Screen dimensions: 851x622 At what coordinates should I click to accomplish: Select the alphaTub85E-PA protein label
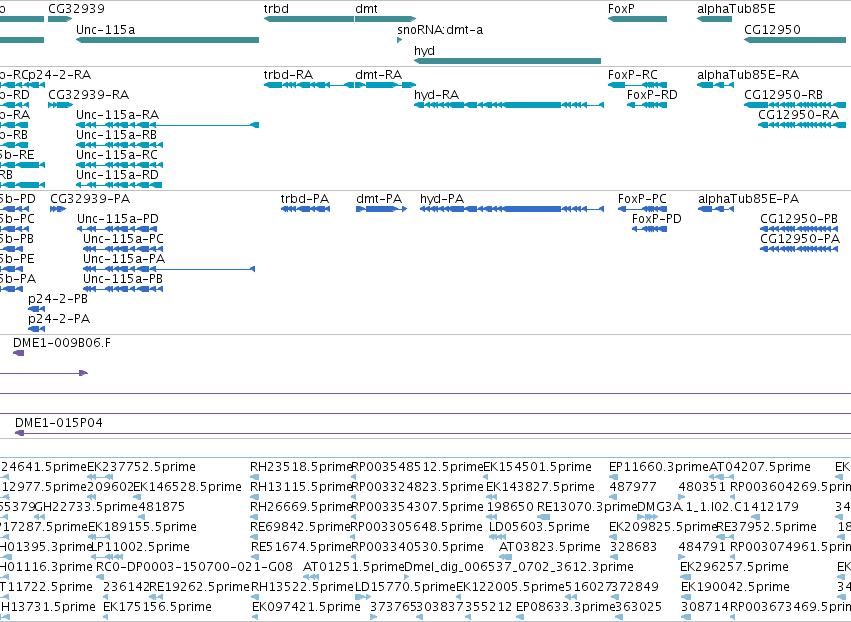click(x=748, y=199)
